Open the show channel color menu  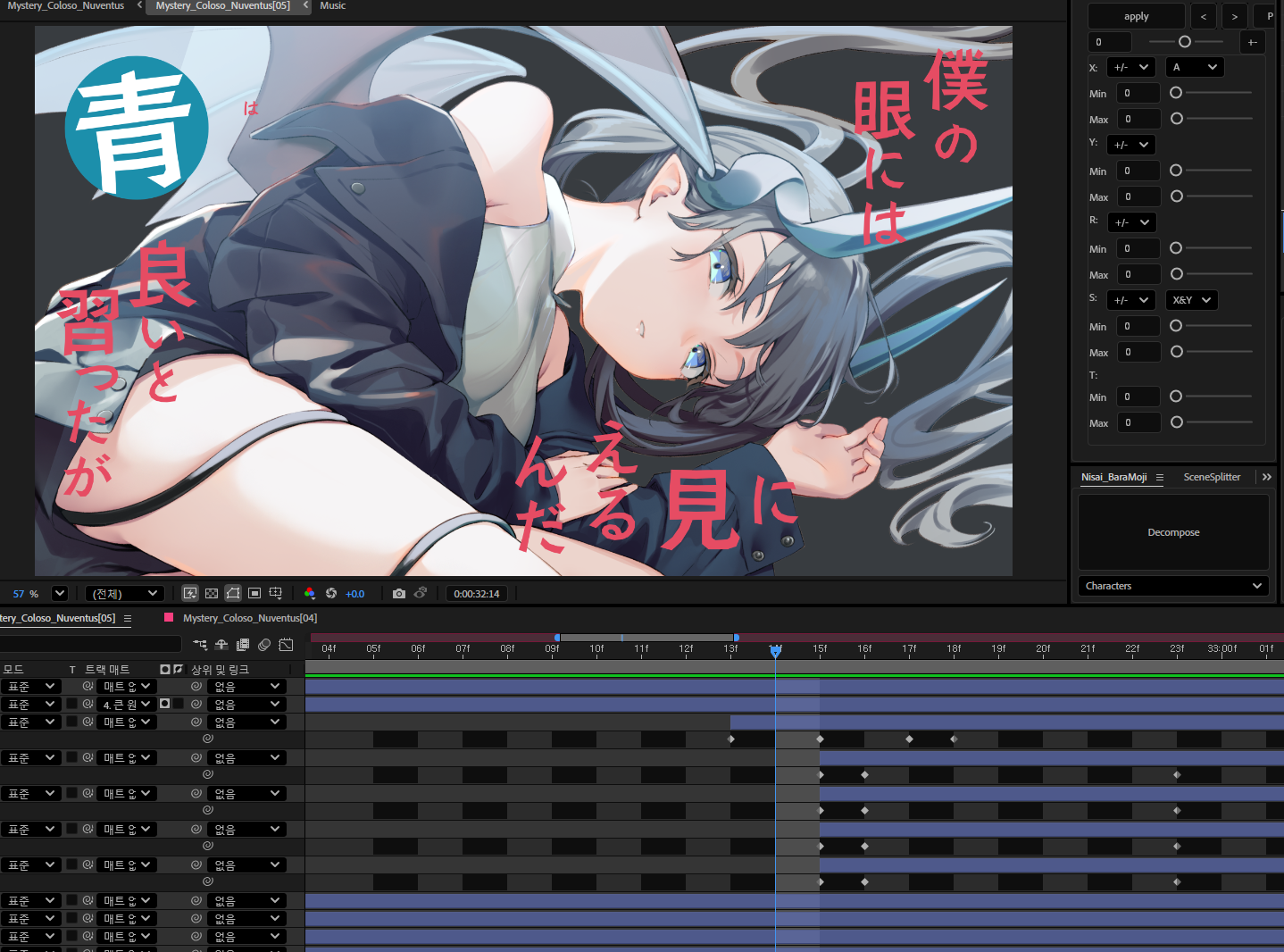tap(310, 593)
